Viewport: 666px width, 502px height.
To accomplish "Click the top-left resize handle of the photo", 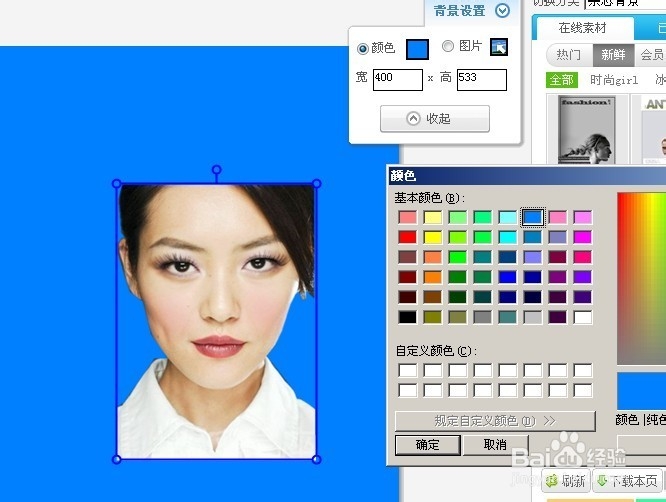I will [116, 183].
